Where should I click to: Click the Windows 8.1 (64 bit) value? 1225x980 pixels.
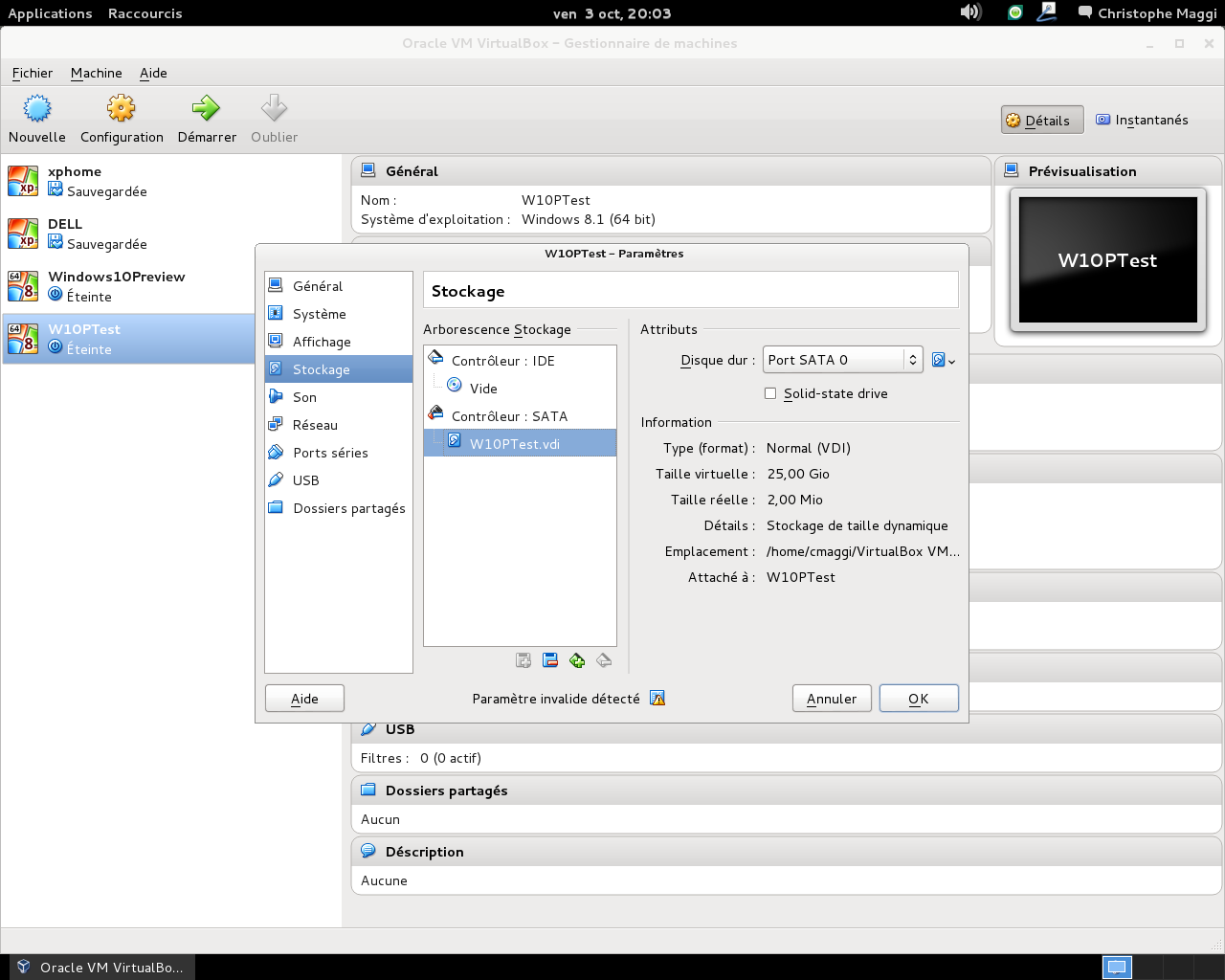[x=589, y=219]
